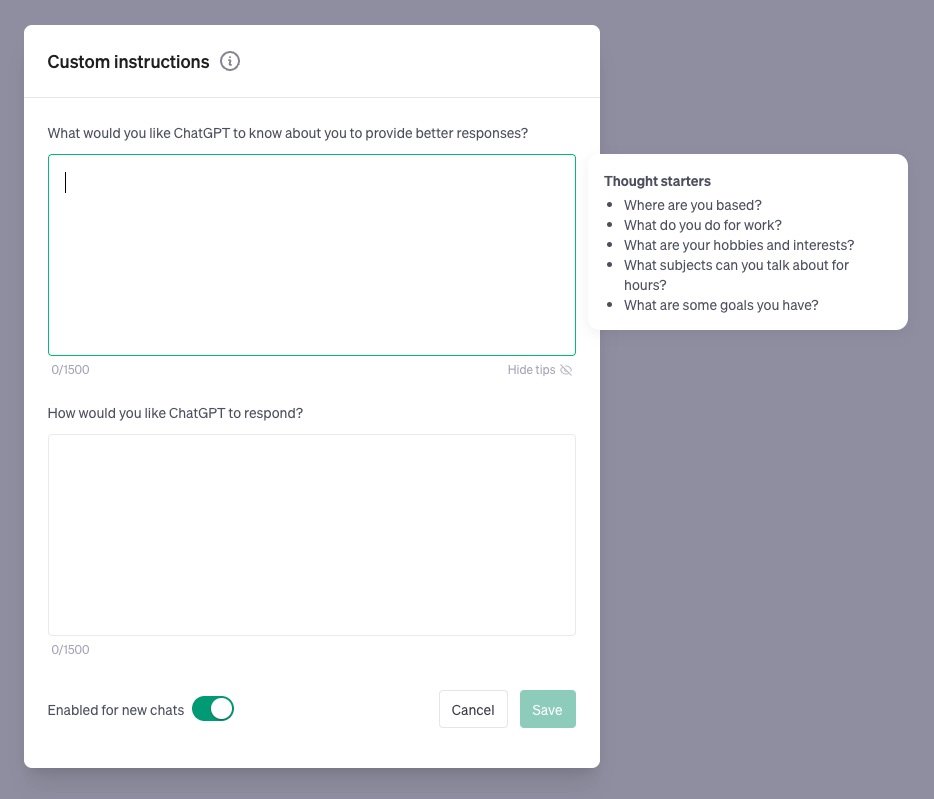Click the Hide tips link
Viewport: 934px width, 799px height.
(531, 370)
